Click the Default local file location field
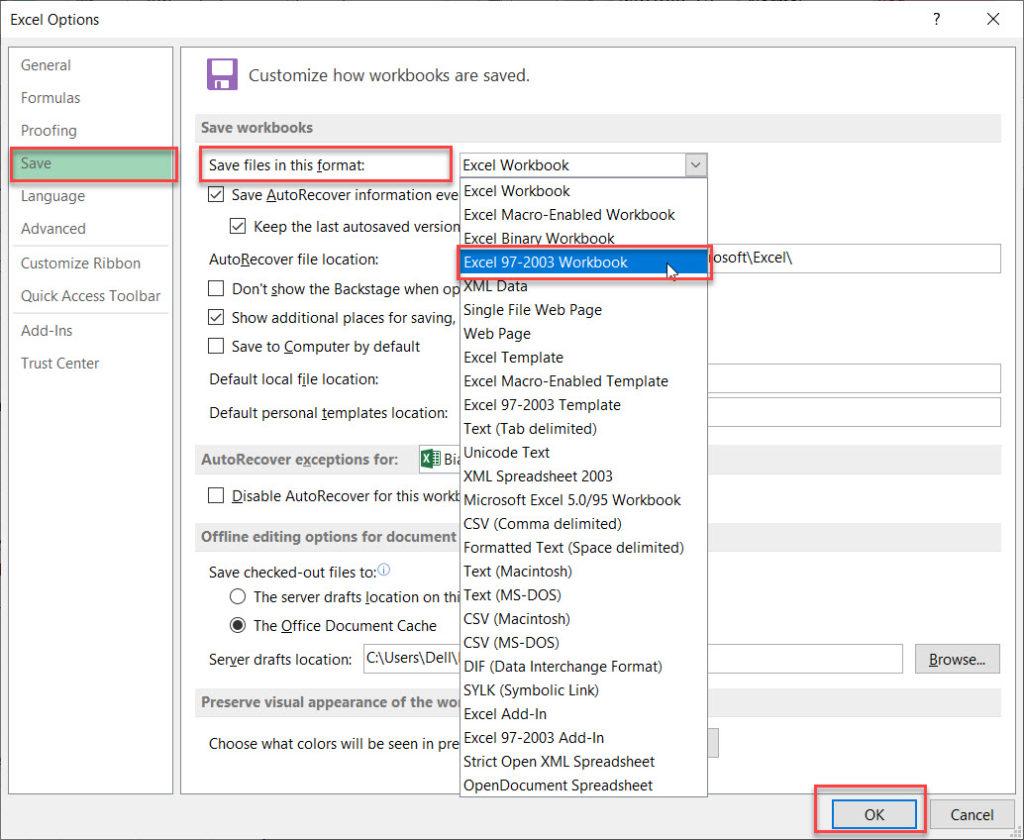Screen dimensions: 1024x840 [854, 378]
